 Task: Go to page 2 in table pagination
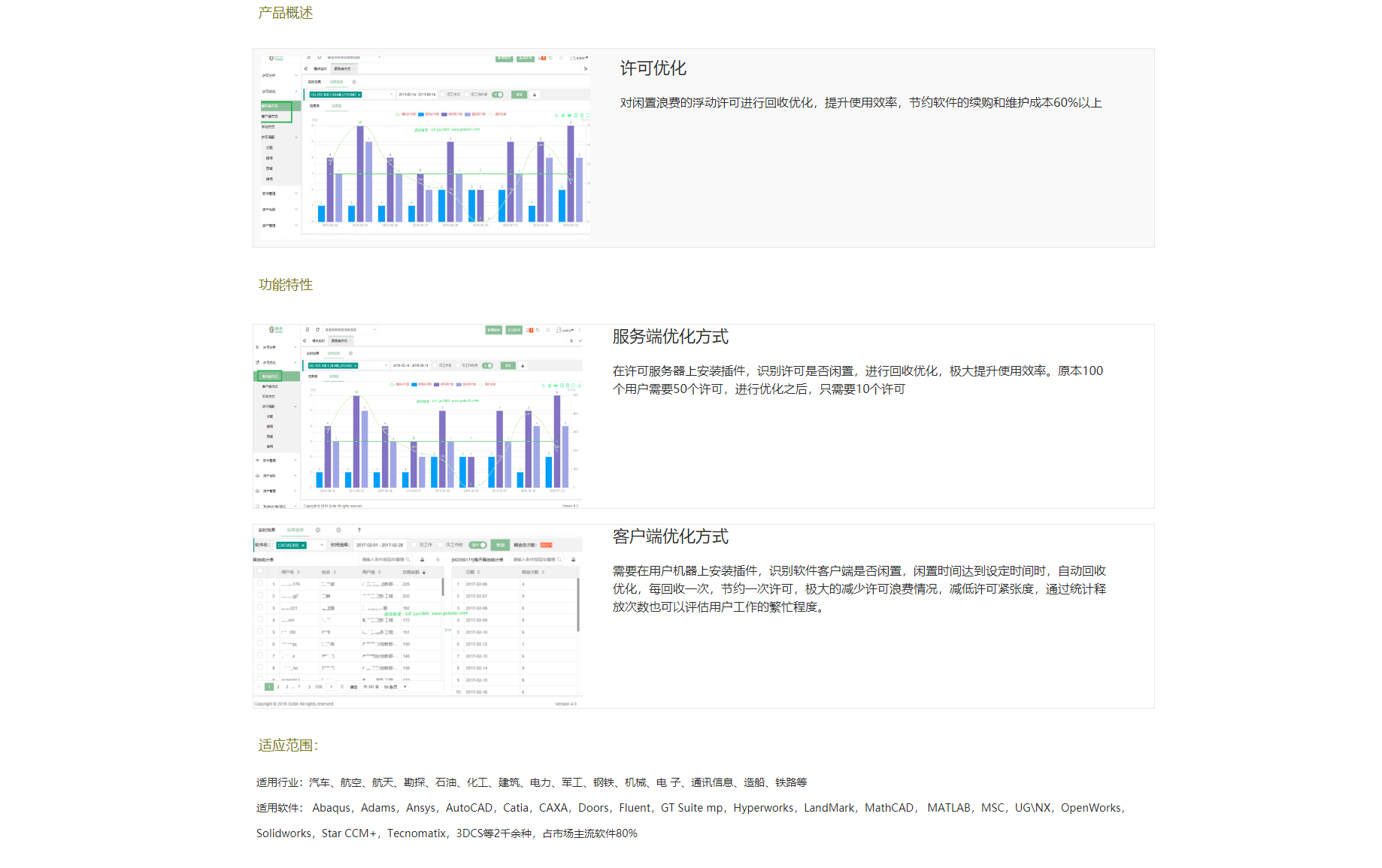[x=278, y=687]
